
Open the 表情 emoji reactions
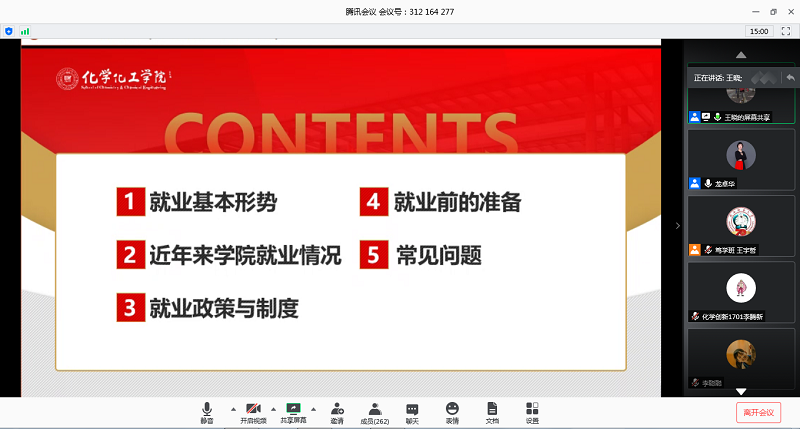(x=452, y=412)
